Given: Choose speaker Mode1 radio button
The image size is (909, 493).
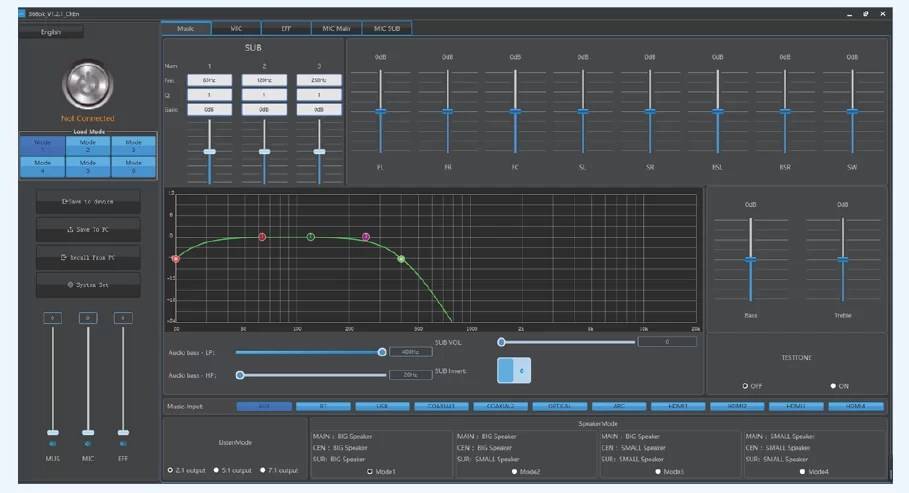Looking at the screenshot, I should coord(370,472).
